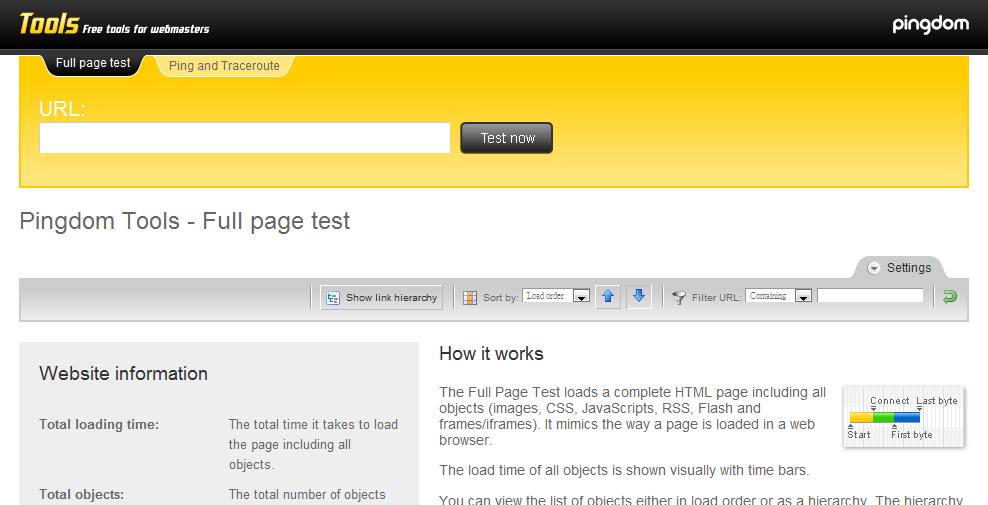The width and height of the screenshot is (988, 505).
Task: Click the Pingdom Tools - Full page test heading
Action: coord(185,221)
